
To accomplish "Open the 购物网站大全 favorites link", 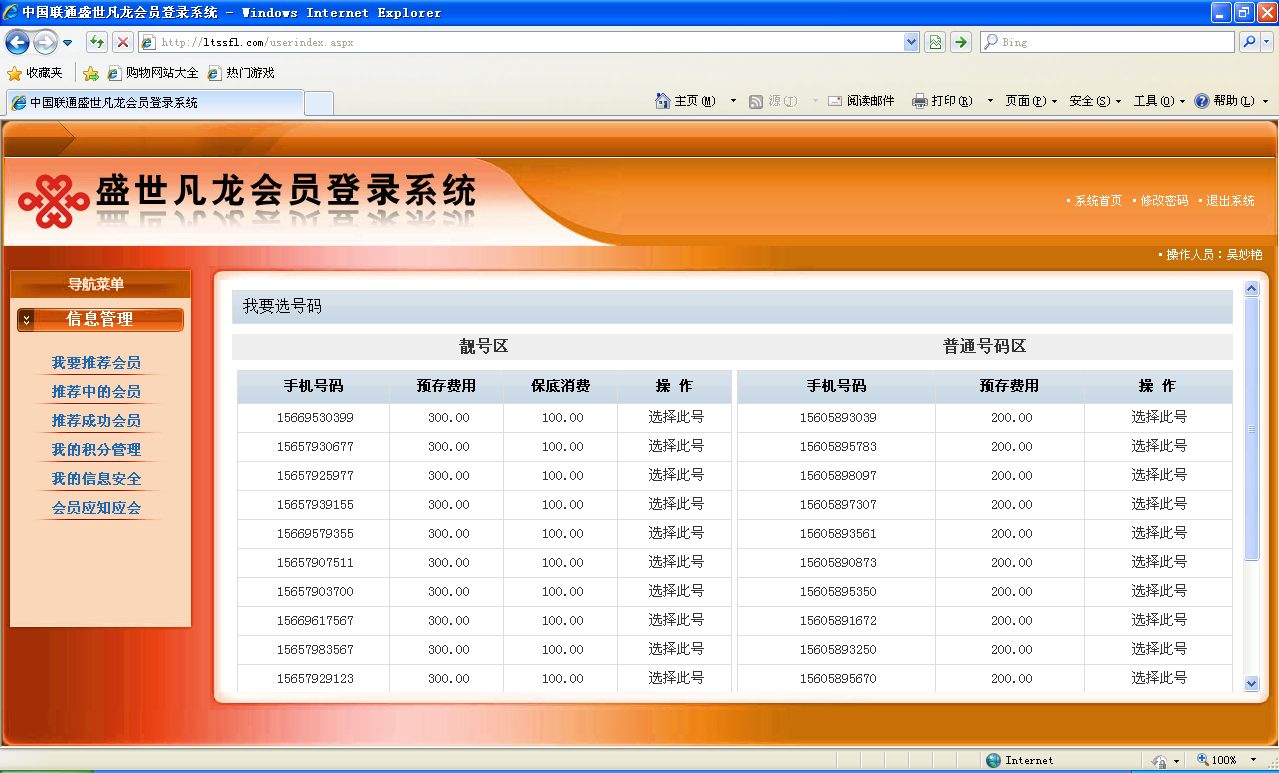I will (x=153, y=73).
